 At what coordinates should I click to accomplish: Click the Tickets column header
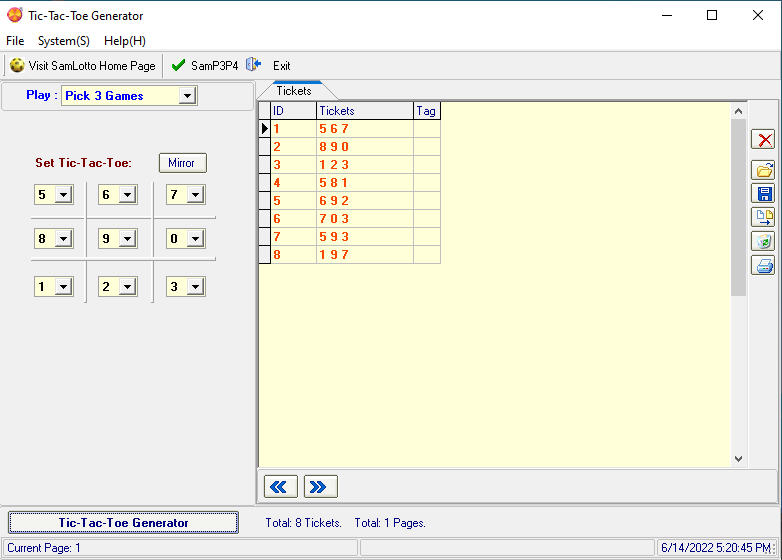(x=365, y=111)
